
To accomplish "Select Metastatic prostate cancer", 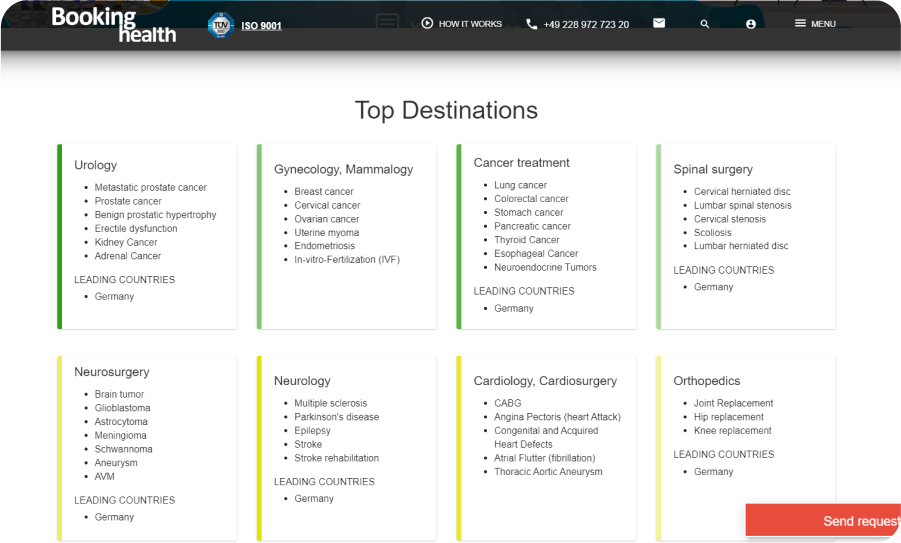I will coord(151,187).
